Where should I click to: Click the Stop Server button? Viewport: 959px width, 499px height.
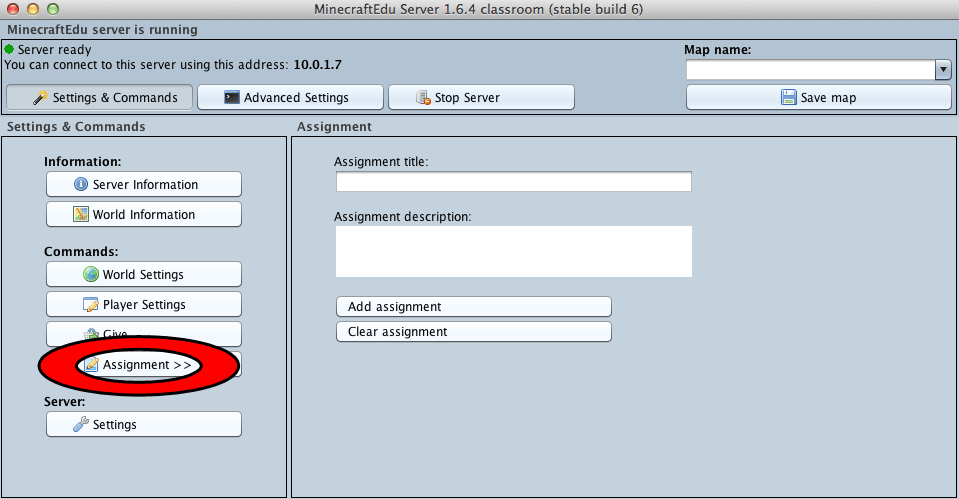click(x=481, y=97)
